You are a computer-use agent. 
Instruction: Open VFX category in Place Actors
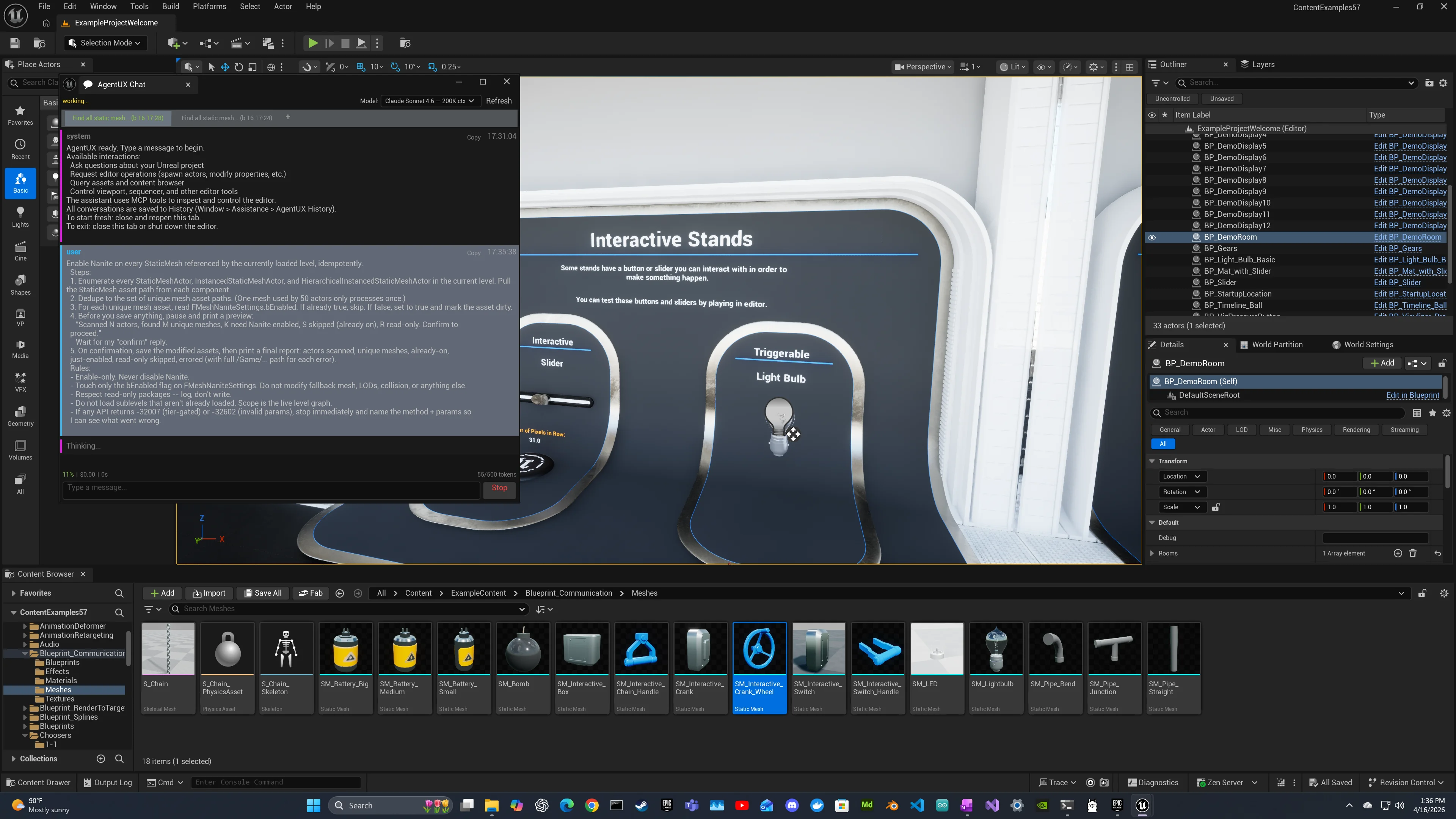20,382
